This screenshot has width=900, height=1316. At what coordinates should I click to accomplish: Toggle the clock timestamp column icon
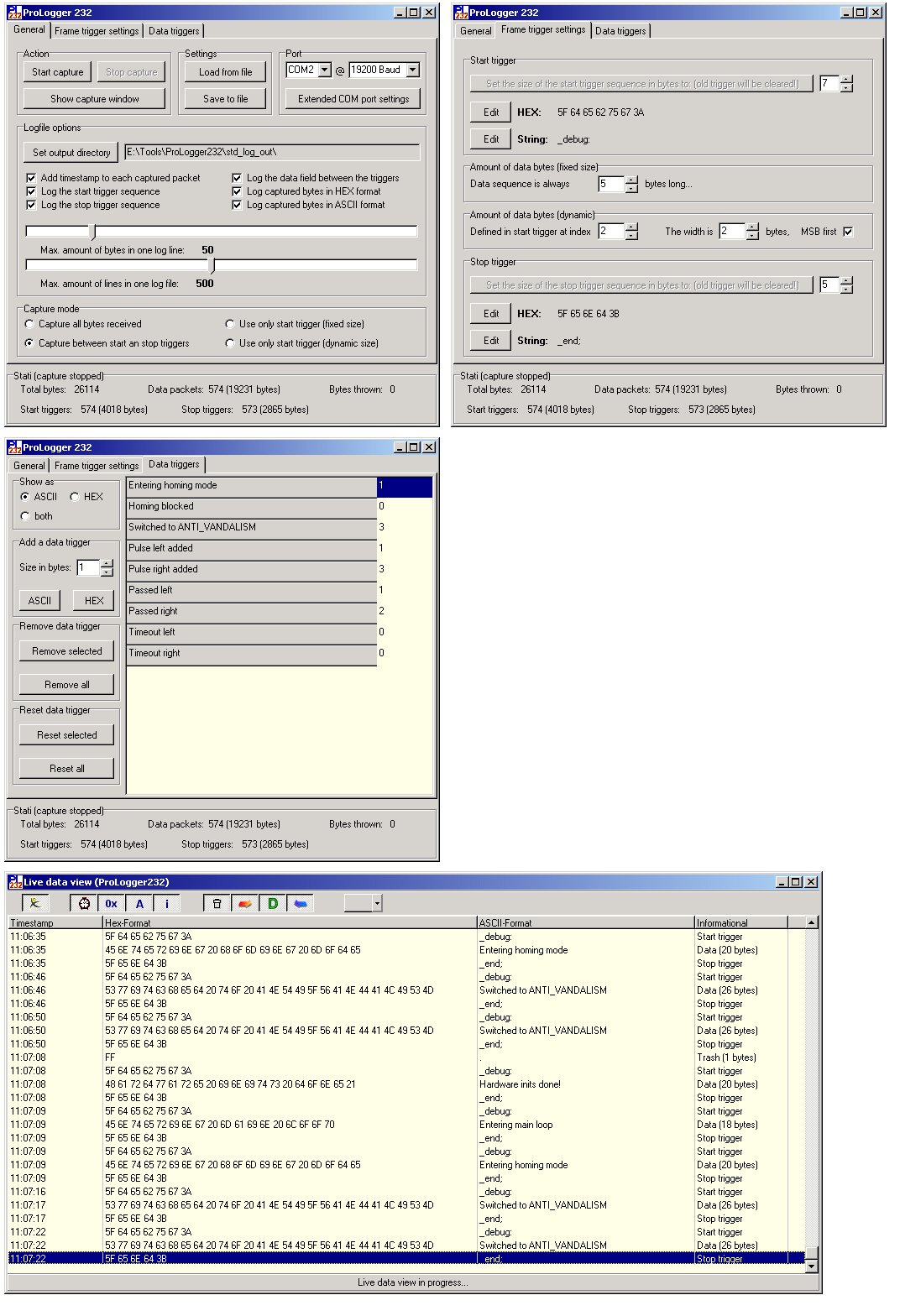(x=84, y=903)
